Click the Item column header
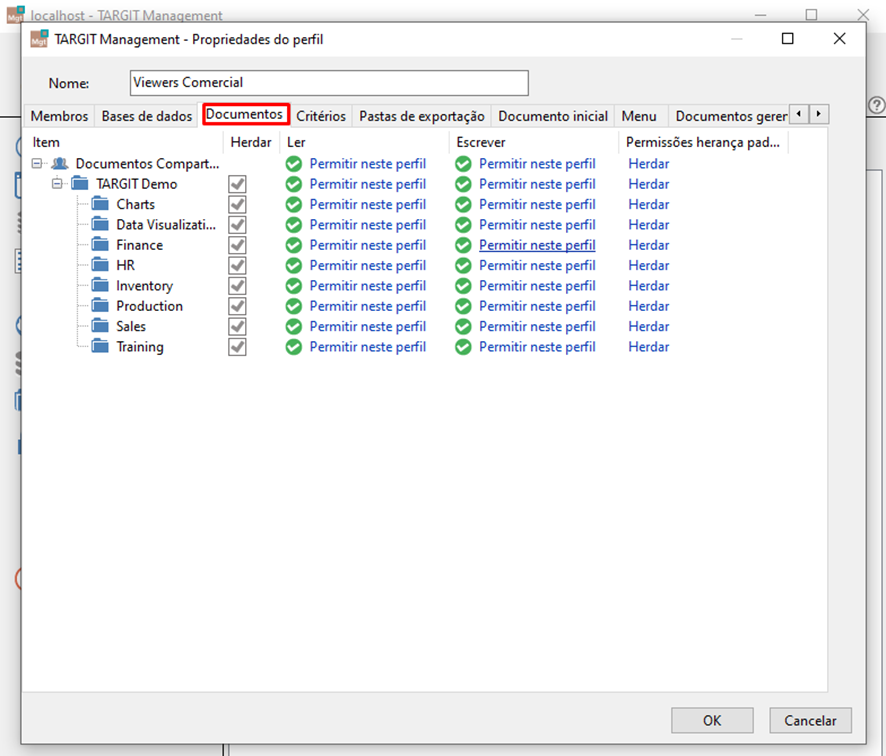The image size is (886, 756). [124, 142]
